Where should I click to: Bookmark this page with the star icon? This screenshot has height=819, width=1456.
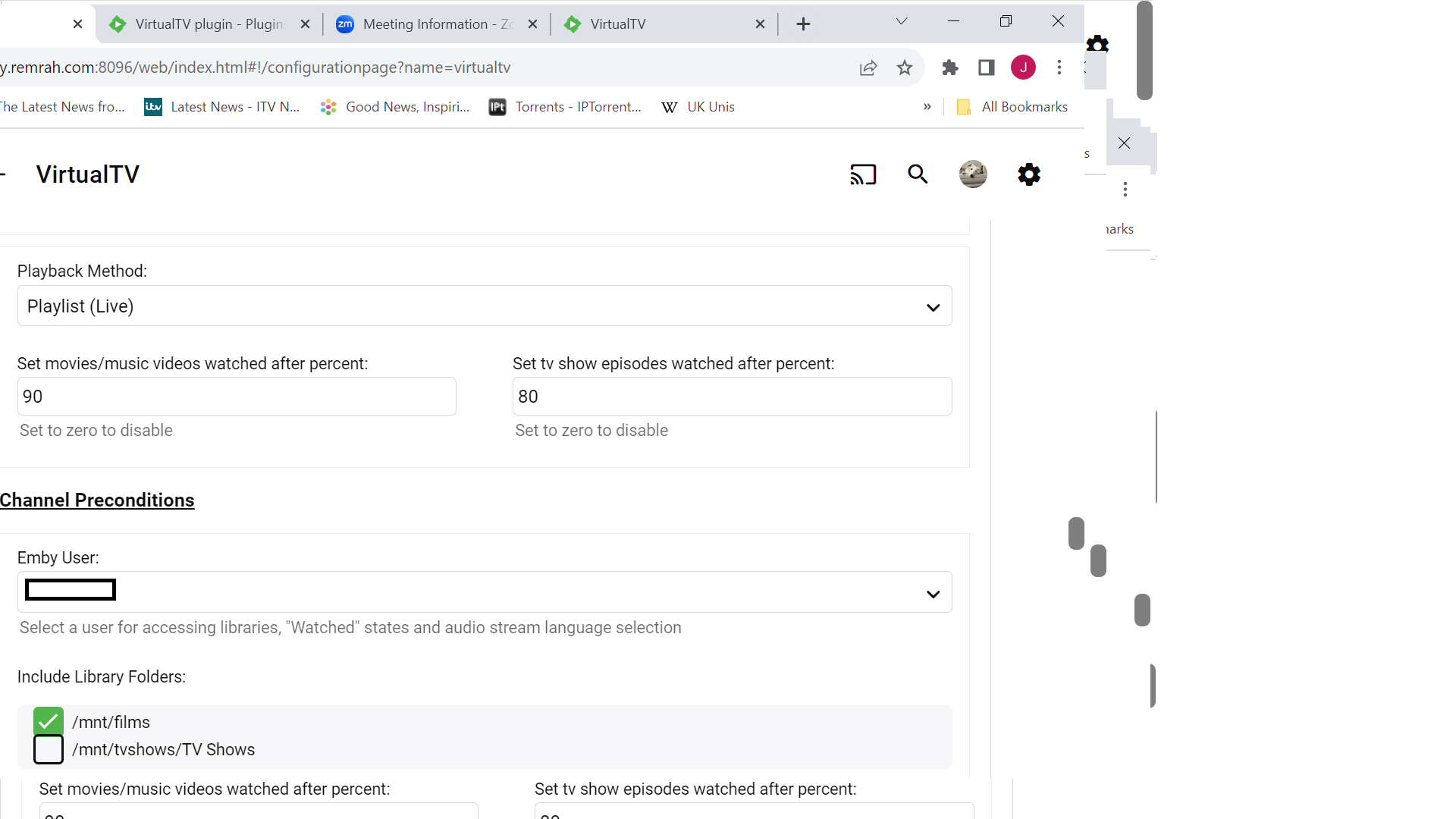[x=905, y=67]
